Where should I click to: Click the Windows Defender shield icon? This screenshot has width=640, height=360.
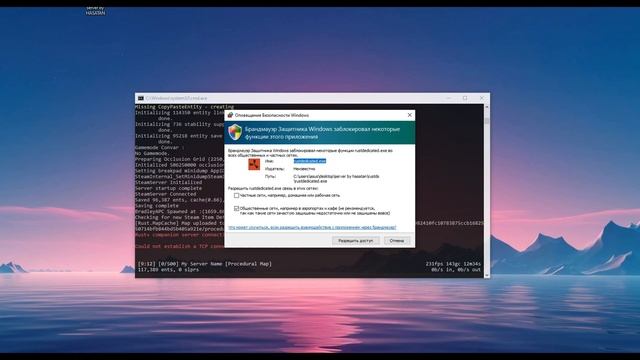[x=235, y=132]
